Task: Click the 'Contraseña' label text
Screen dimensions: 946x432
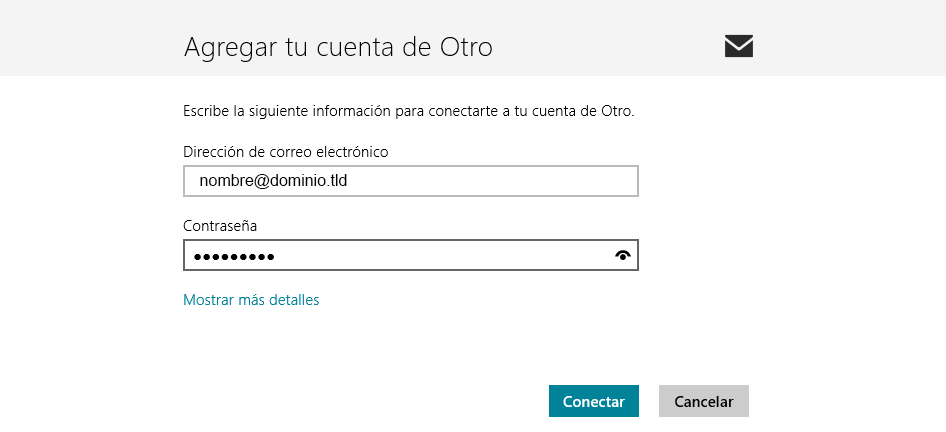Action: (x=220, y=227)
